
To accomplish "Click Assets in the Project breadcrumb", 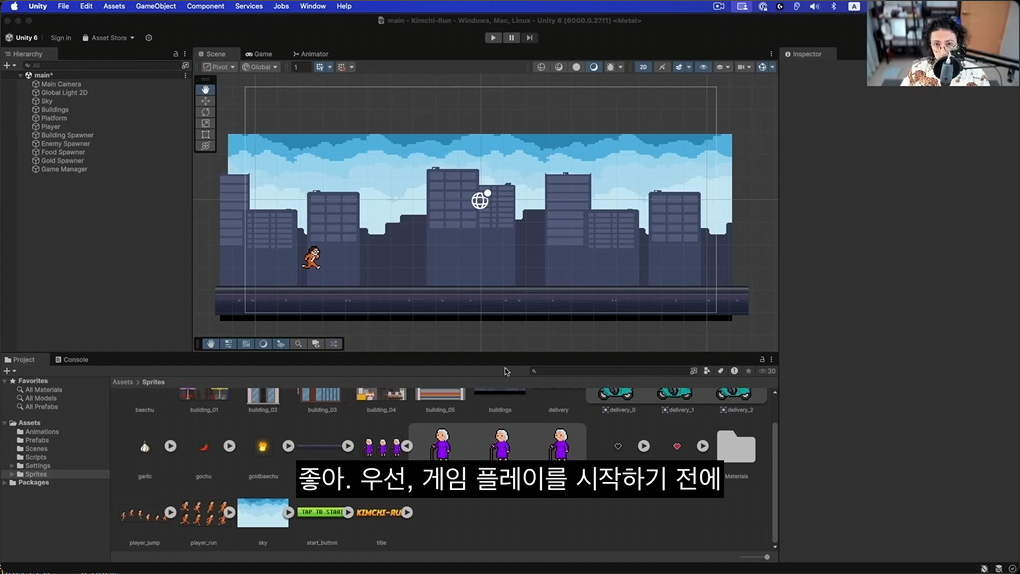I will click(x=122, y=383).
